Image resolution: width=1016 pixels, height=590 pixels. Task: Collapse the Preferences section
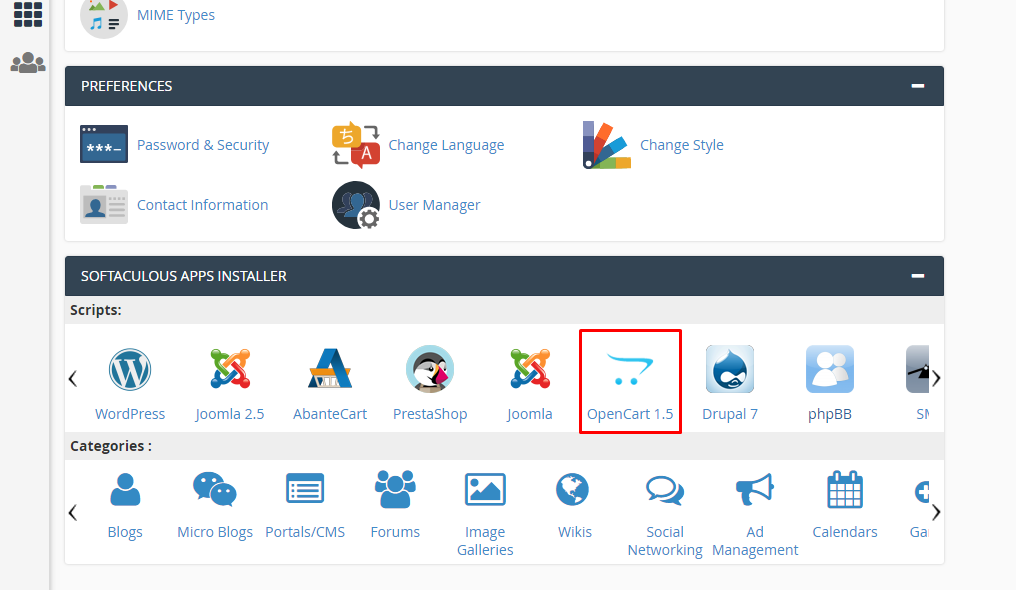pyautogui.click(x=918, y=85)
